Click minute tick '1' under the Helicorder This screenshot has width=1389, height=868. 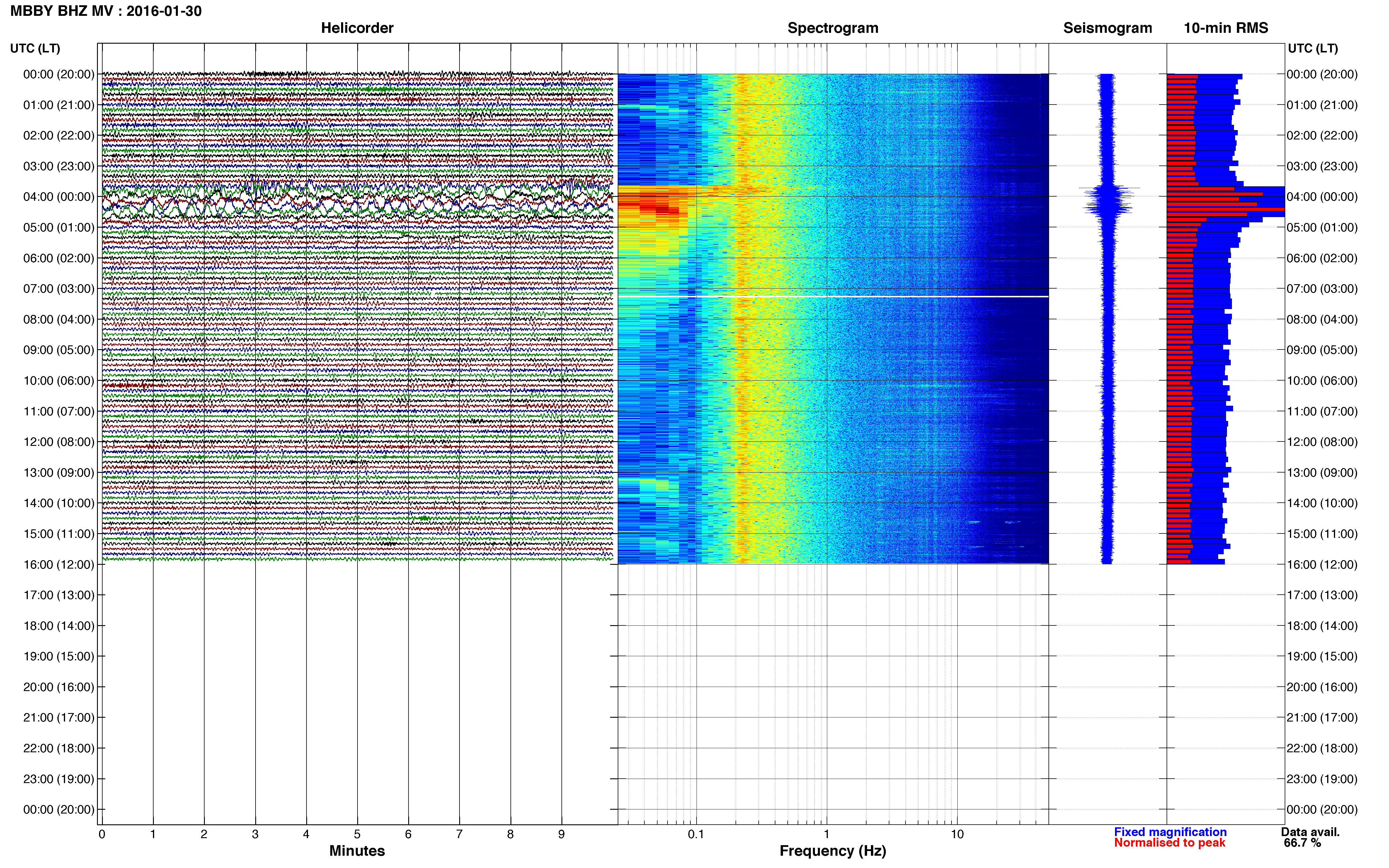[153, 834]
